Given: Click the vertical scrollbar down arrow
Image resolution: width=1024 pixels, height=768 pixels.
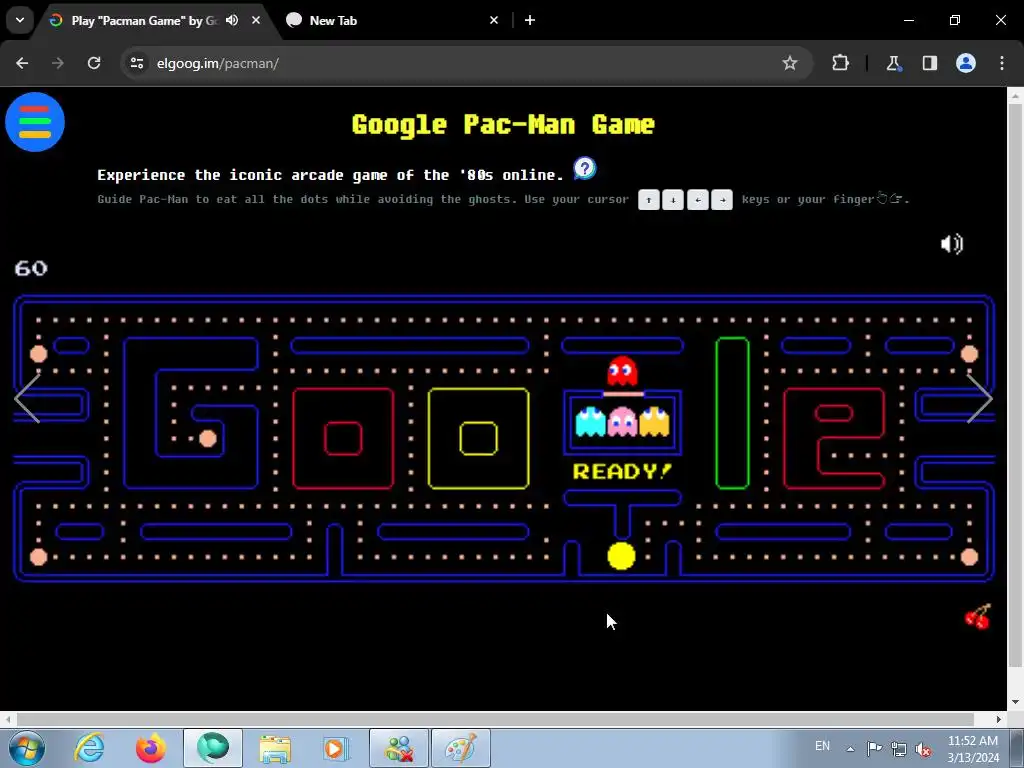Looking at the screenshot, I should click(1015, 703).
